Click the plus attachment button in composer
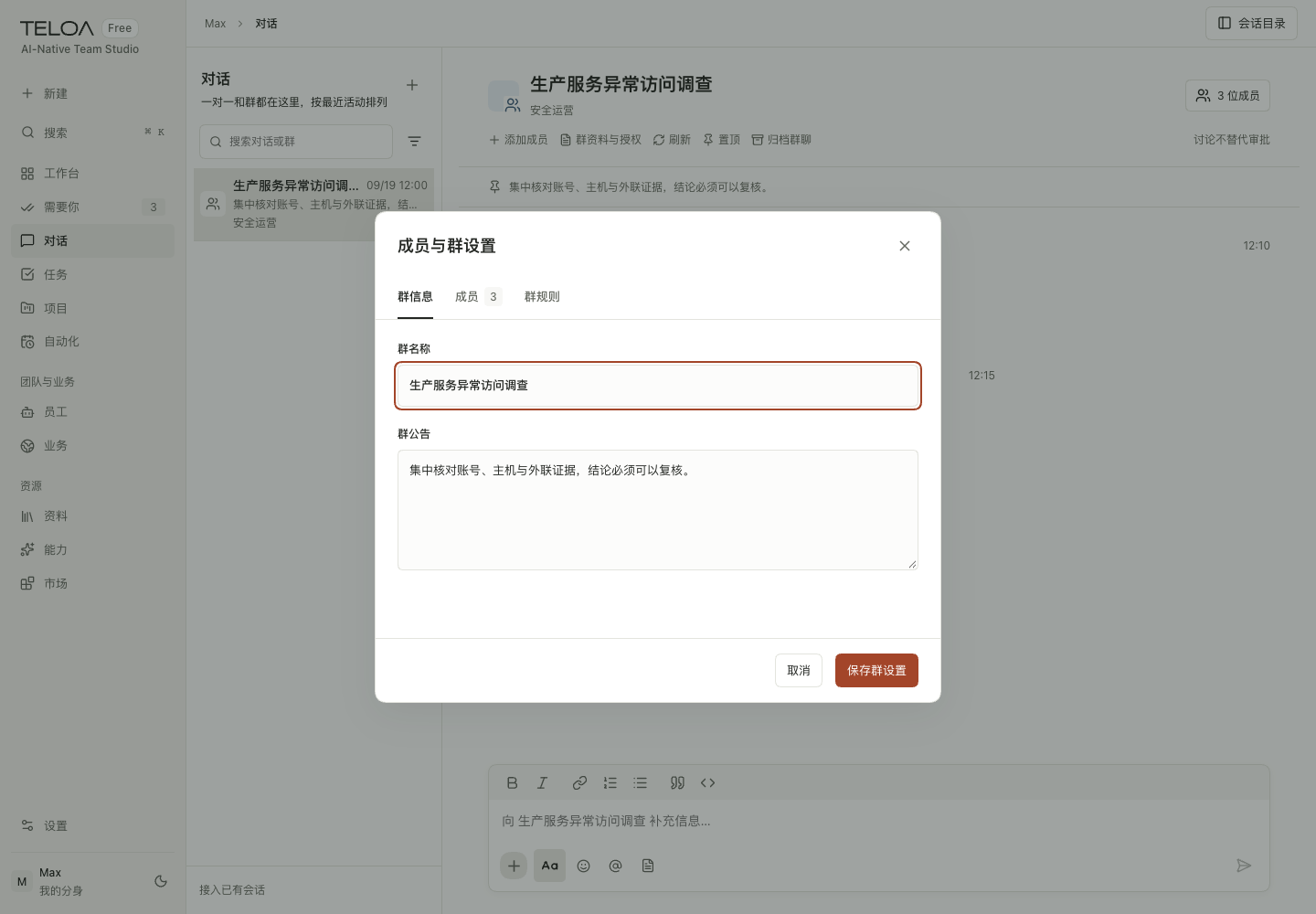This screenshot has height=914, width=1316. (x=514, y=866)
